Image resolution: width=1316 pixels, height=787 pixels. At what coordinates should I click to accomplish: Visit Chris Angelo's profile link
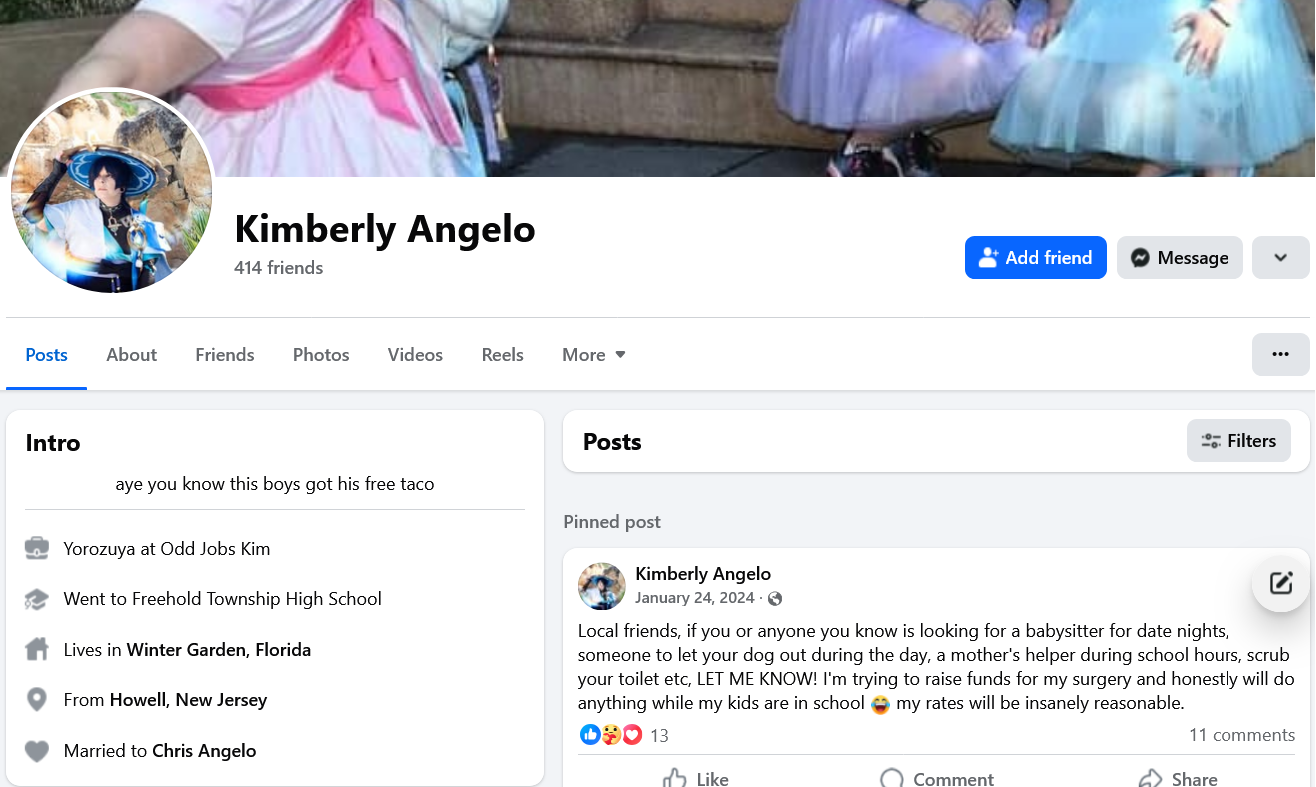[204, 751]
